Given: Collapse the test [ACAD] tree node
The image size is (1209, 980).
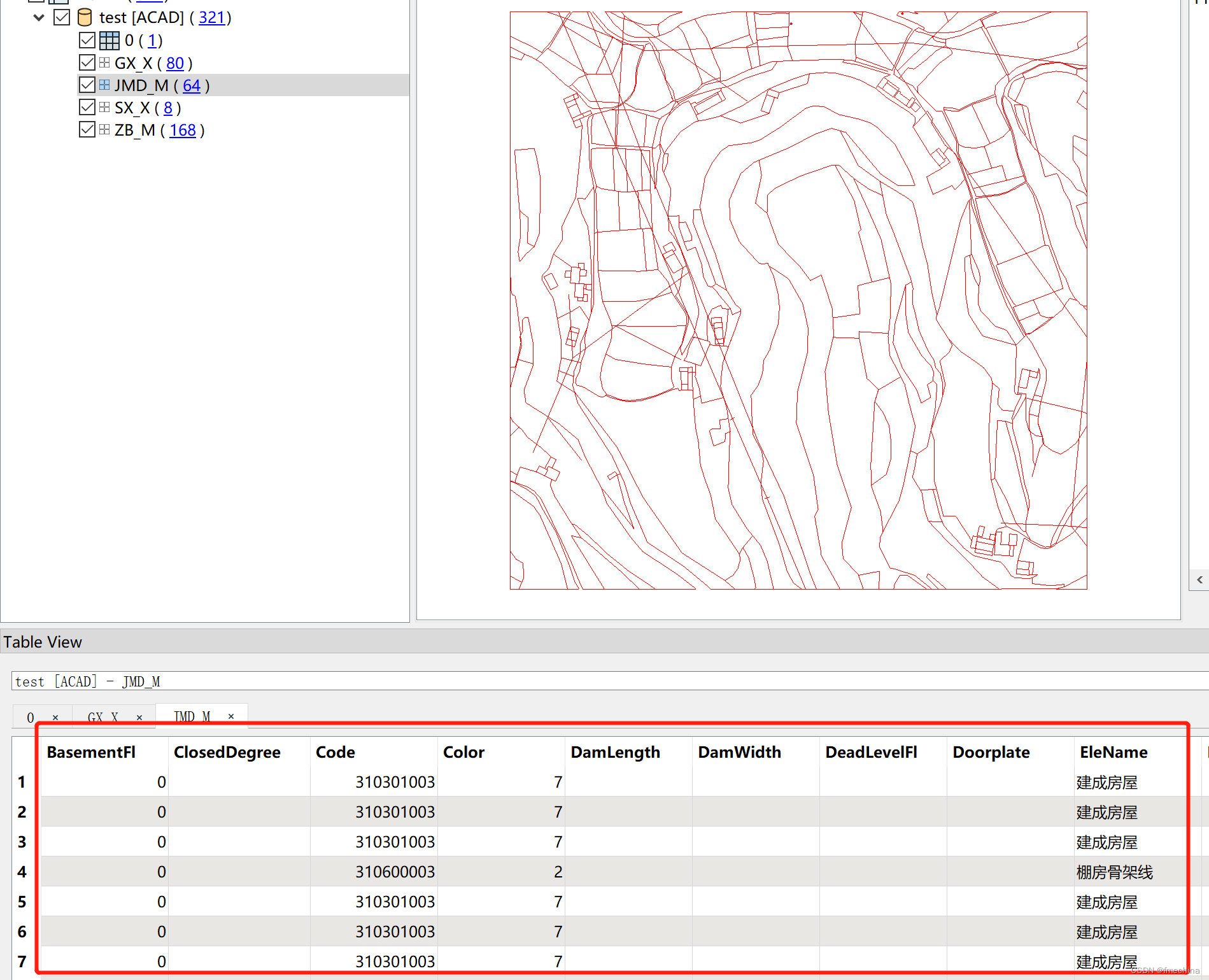Looking at the screenshot, I should (x=39, y=17).
